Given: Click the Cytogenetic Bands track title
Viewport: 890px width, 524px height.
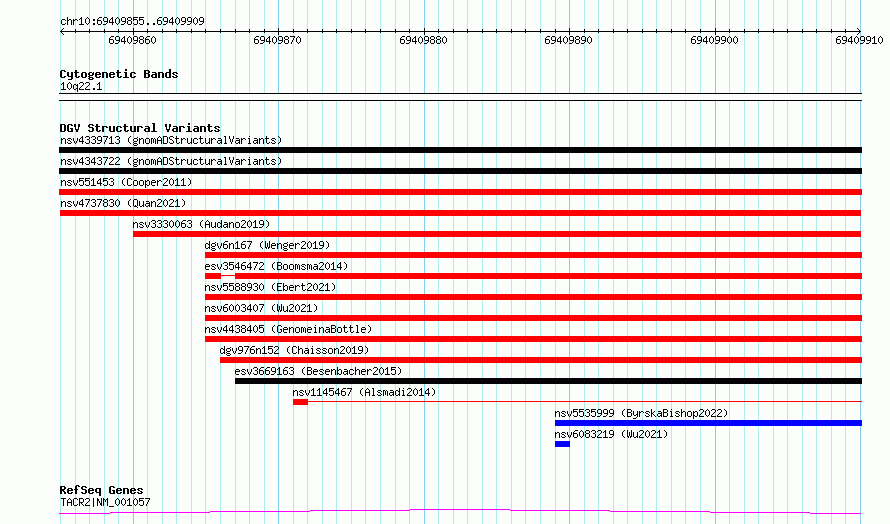Looking at the screenshot, I should 119,74.
